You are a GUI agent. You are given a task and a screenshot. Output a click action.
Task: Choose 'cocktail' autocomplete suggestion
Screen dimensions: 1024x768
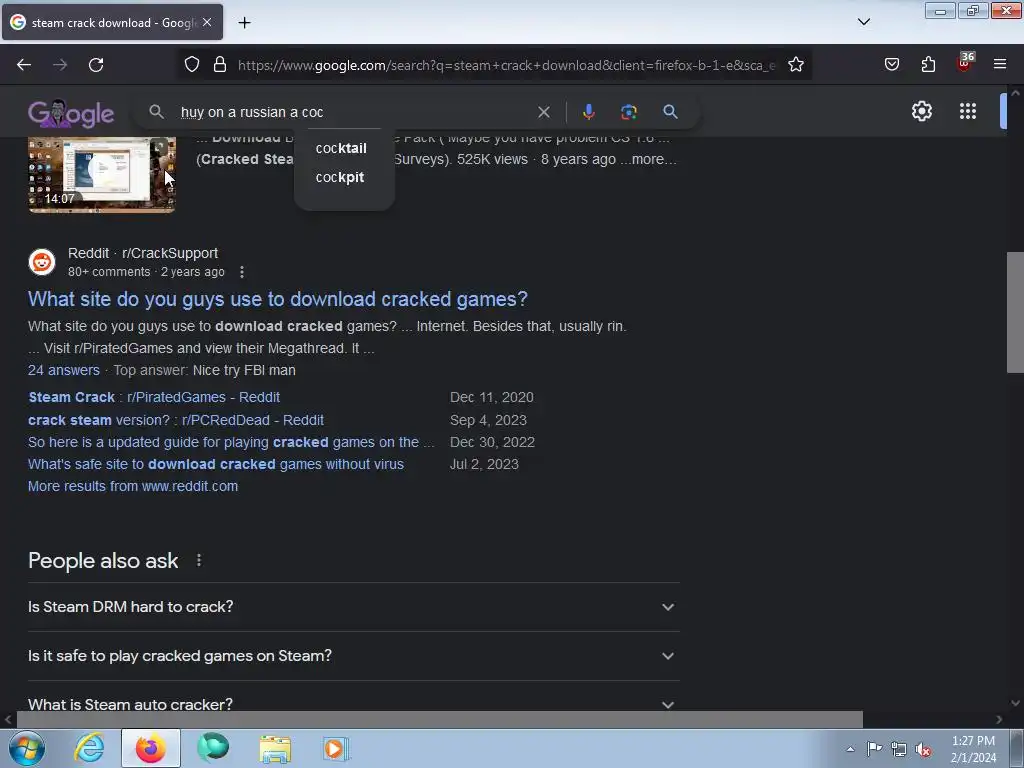click(x=341, y=148)
